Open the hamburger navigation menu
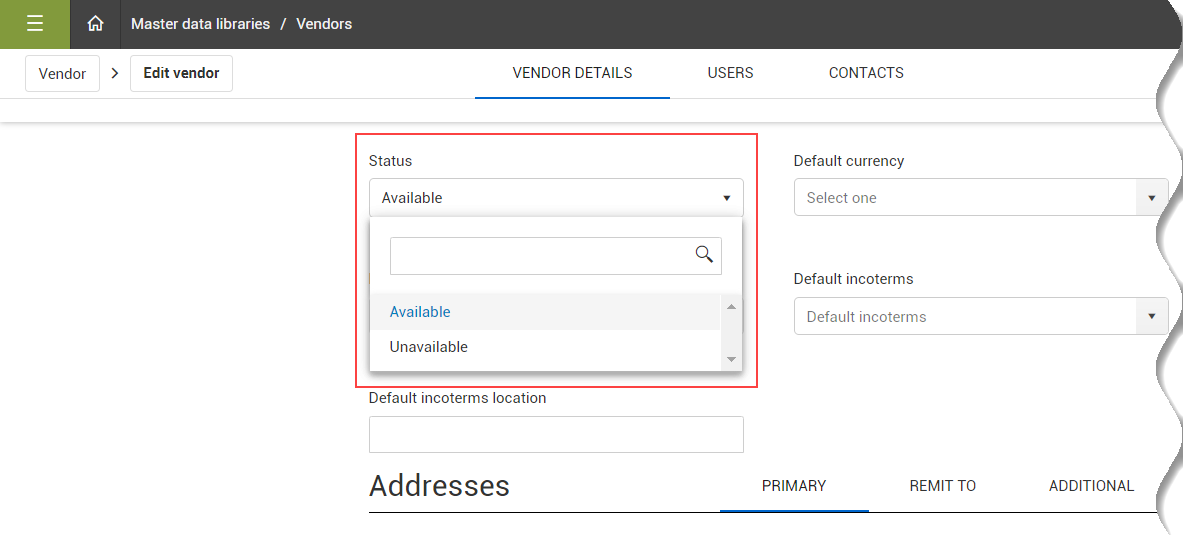Screen dimensions: 1183x535 [x=34, y=24]
